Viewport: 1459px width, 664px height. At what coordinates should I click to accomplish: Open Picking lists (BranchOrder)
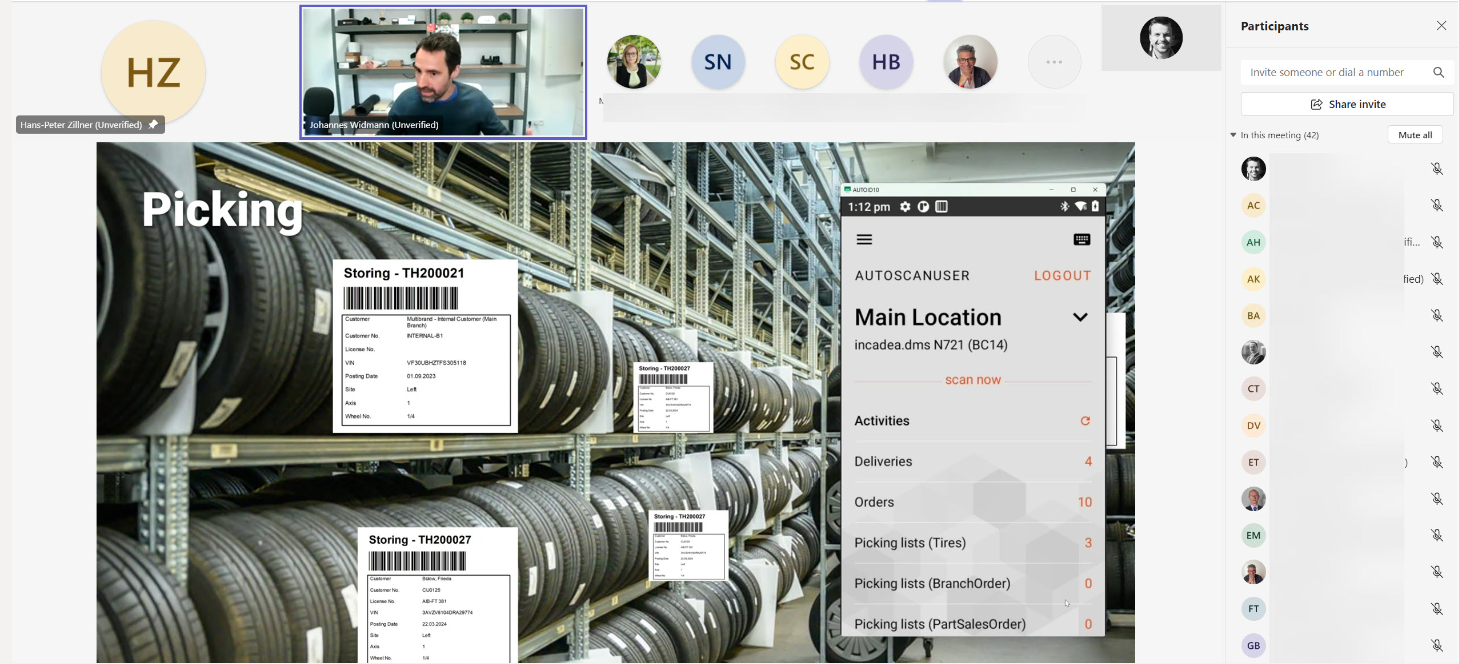973,584
